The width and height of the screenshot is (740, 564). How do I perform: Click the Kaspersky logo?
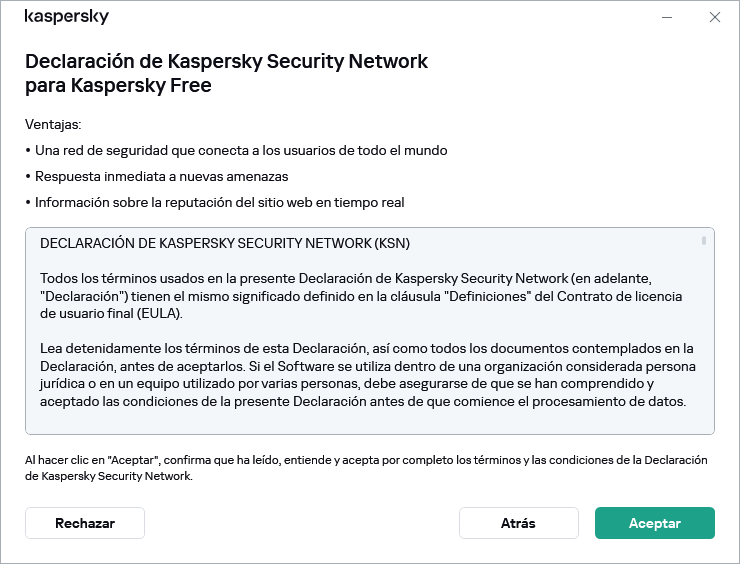(66, 17)
